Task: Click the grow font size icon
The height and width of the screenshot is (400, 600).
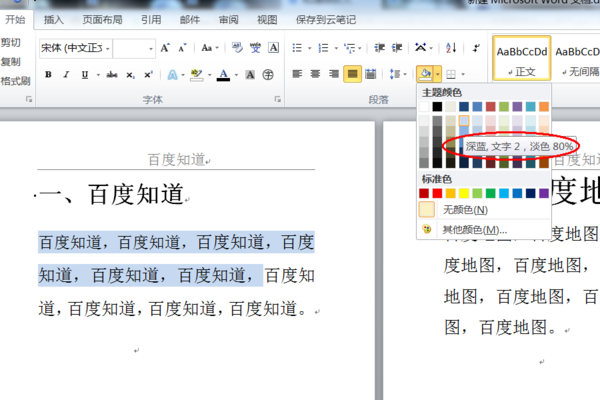Action: tap(165, 48)
